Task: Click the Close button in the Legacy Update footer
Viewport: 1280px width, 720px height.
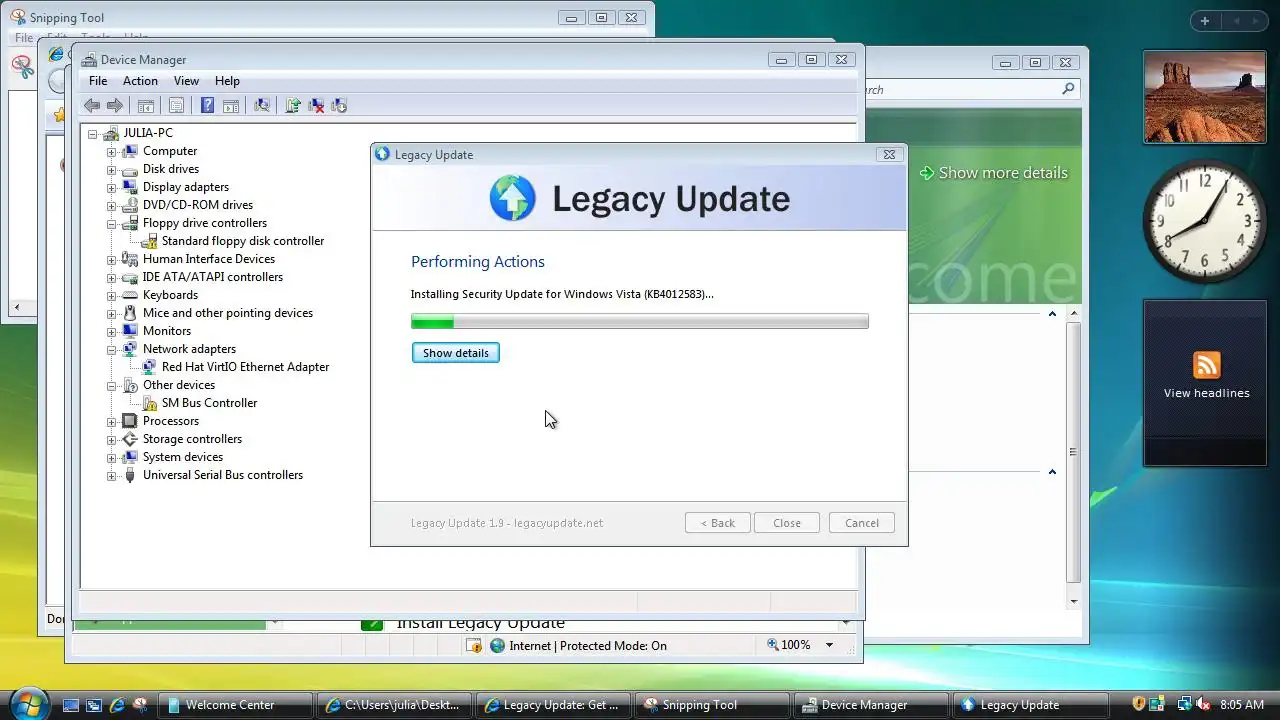Action: pyautogui.click(x=787, y=523)
